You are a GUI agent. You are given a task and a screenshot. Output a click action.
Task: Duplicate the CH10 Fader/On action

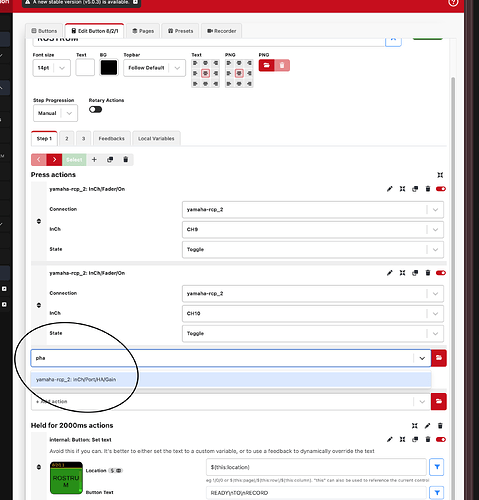pyautogui.click(x=415, y=273)
